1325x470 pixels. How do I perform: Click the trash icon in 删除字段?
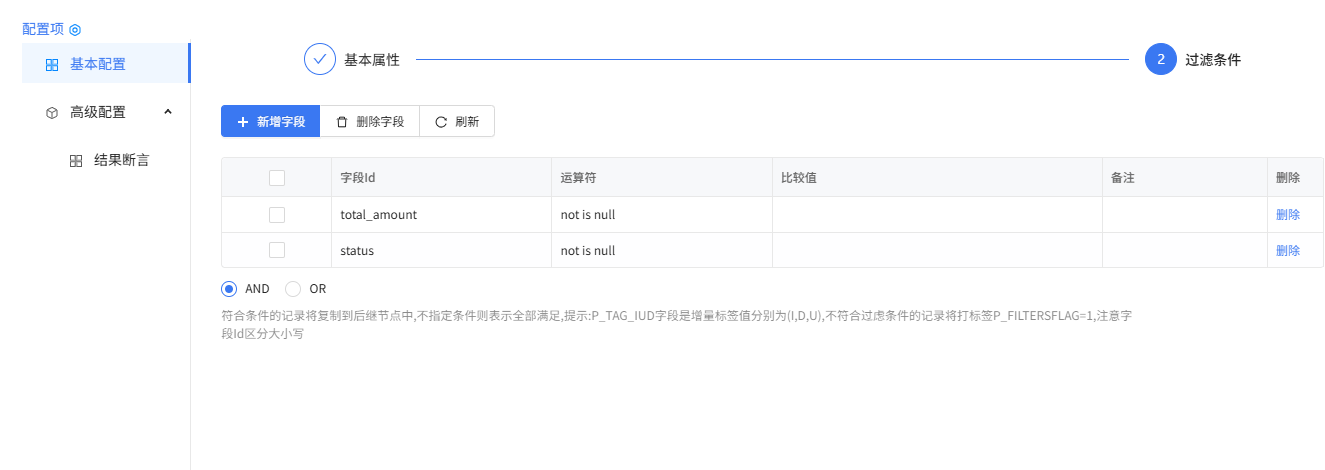tap(342, 122)
